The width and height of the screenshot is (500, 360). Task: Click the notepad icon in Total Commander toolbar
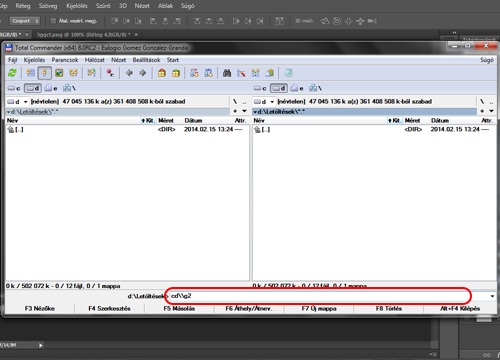[x=288, y=73]
